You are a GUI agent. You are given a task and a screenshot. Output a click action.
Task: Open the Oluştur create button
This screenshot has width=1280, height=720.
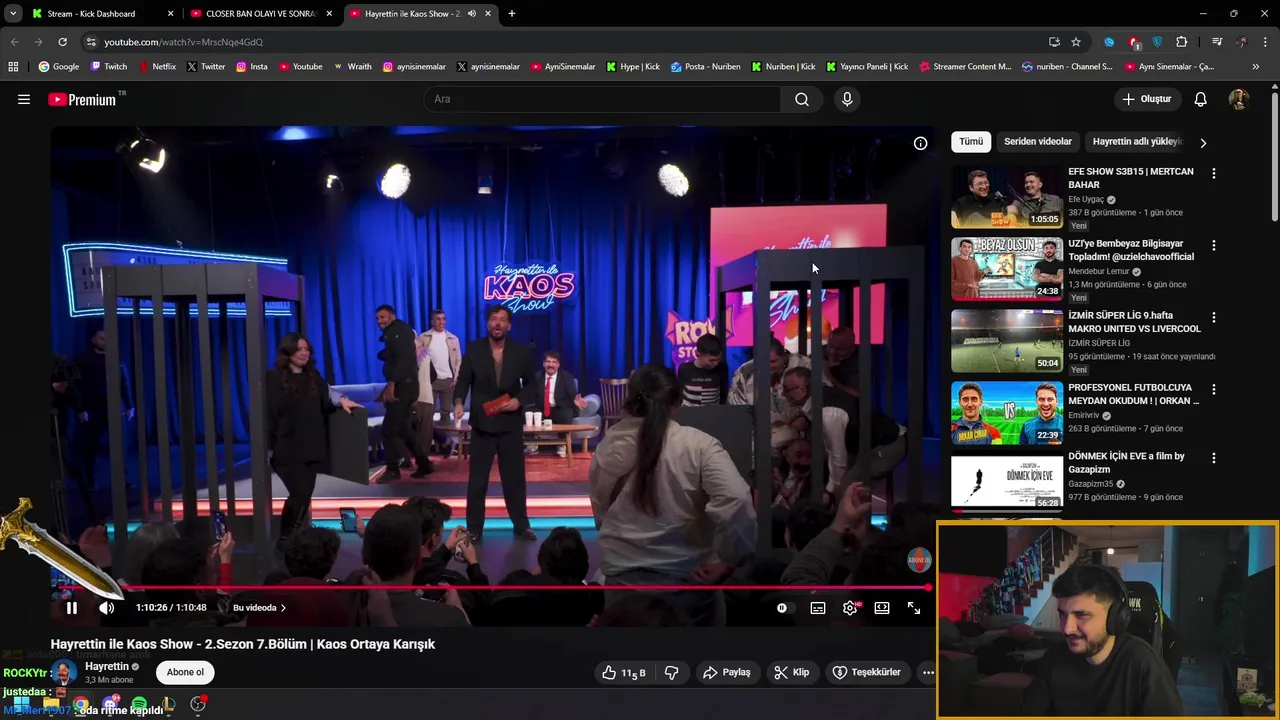1146,99
